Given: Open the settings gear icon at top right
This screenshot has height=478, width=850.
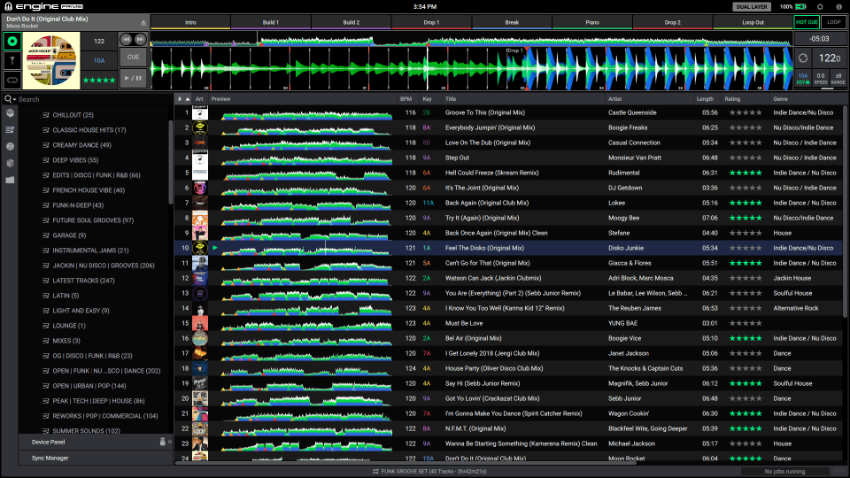Looking at the screenshot, I should (x=820, y=7).
